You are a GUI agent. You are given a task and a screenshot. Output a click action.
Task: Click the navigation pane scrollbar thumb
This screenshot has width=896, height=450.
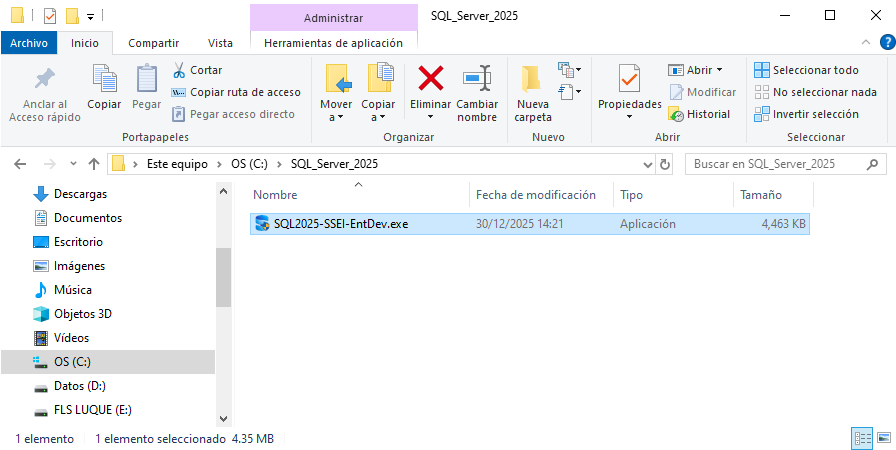coord(223,278)
